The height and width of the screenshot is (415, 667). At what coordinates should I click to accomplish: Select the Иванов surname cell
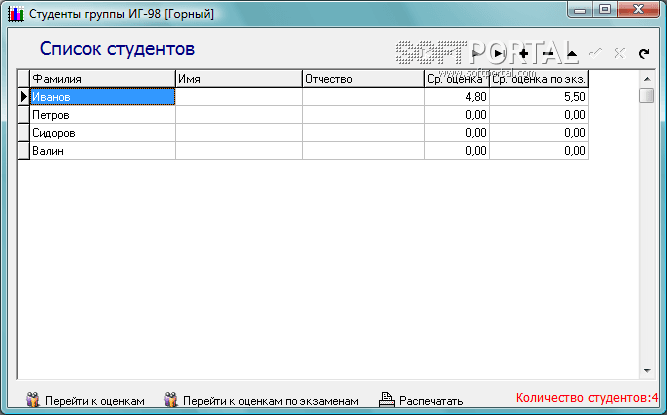coord(102,97)
